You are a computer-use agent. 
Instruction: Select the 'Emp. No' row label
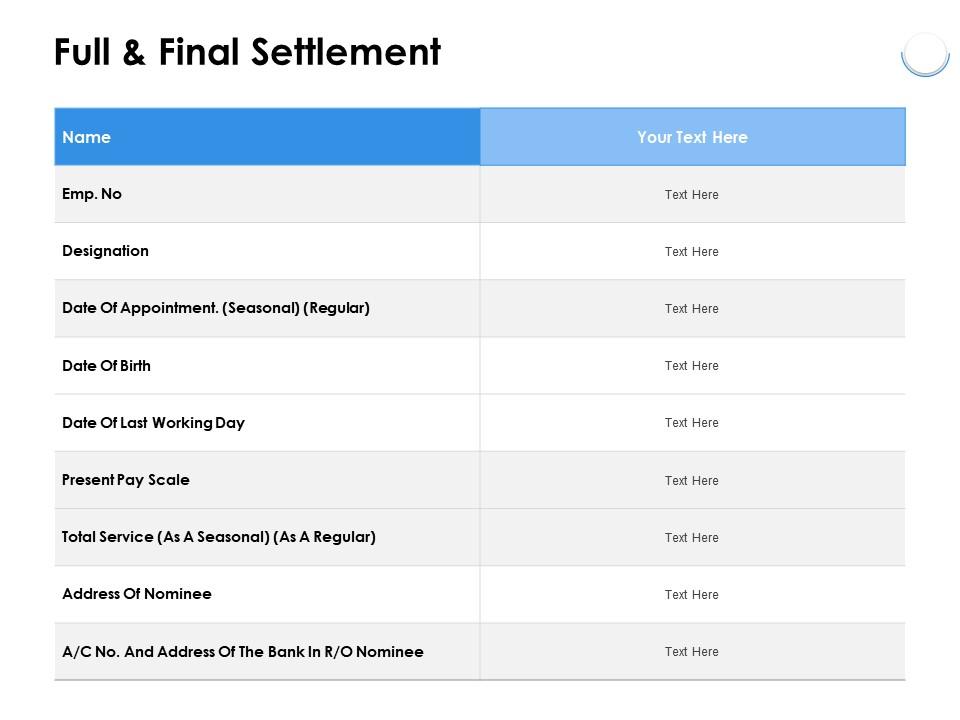(92, 194)
